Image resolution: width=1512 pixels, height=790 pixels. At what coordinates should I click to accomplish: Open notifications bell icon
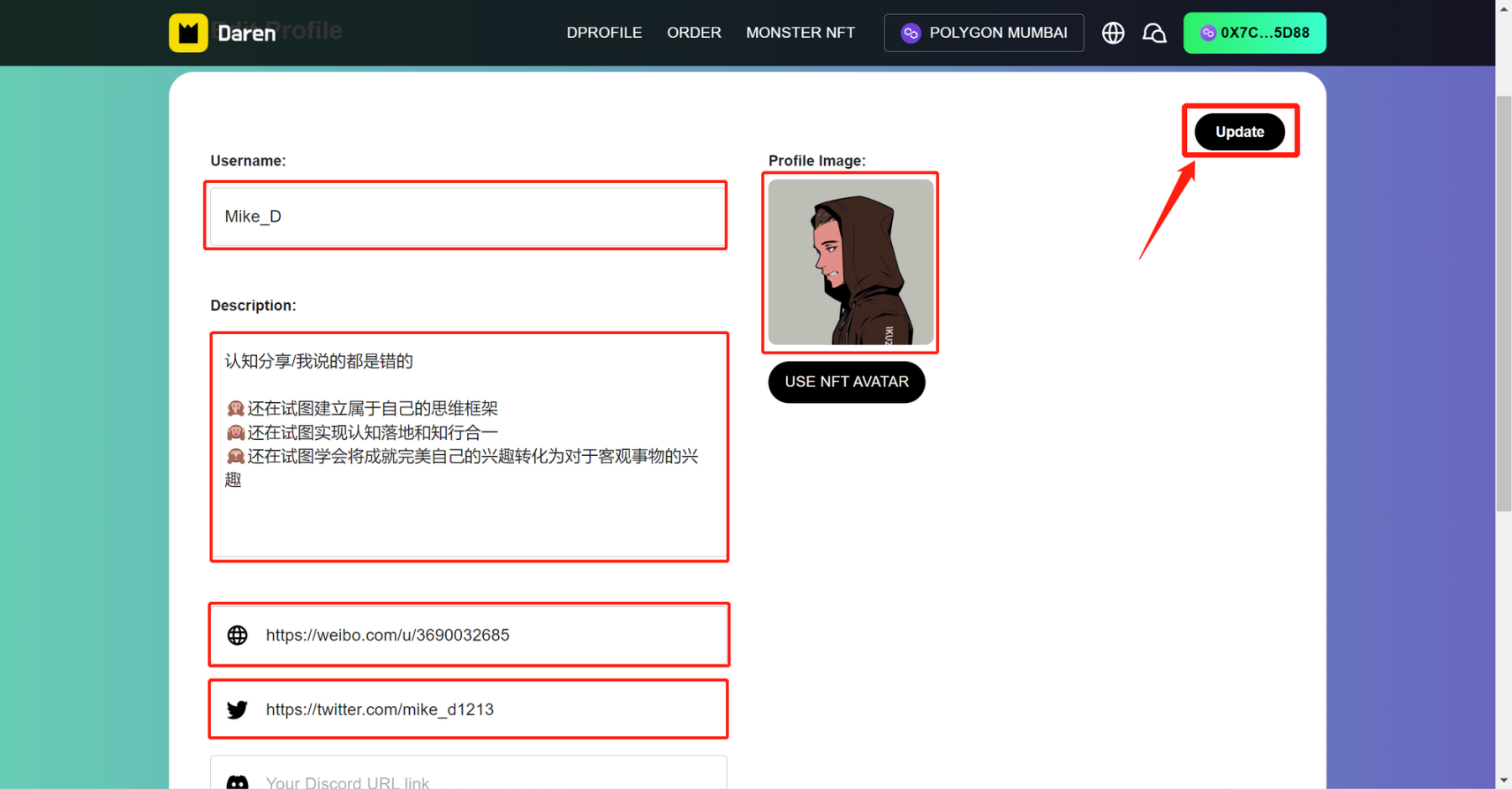1154,33
